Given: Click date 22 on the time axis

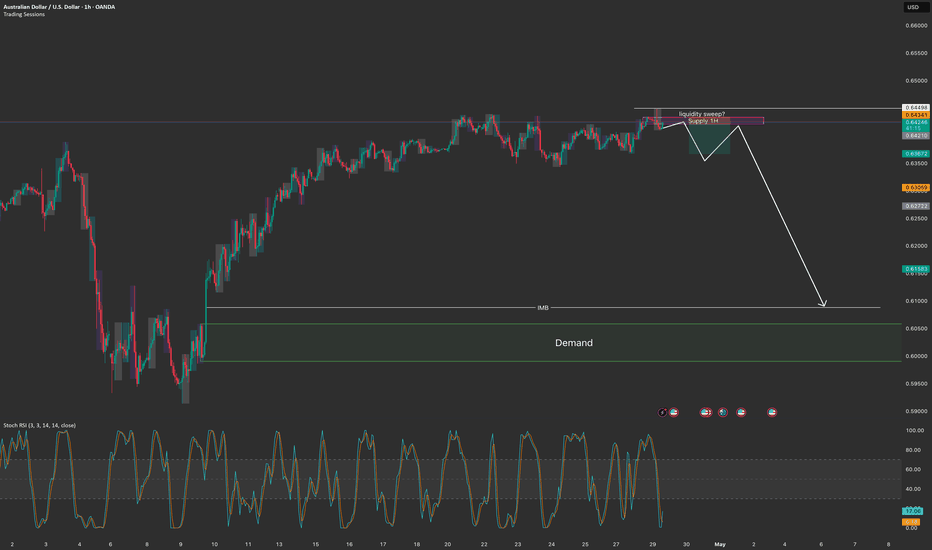Looking at the screenshot, I should [x=484, y=544].
